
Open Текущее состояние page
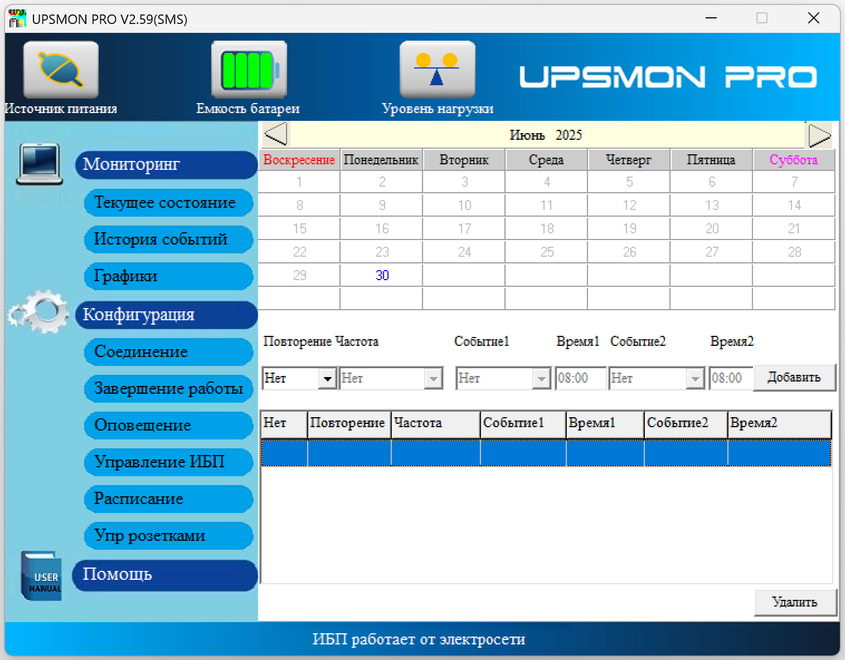[x=169, y=203]
